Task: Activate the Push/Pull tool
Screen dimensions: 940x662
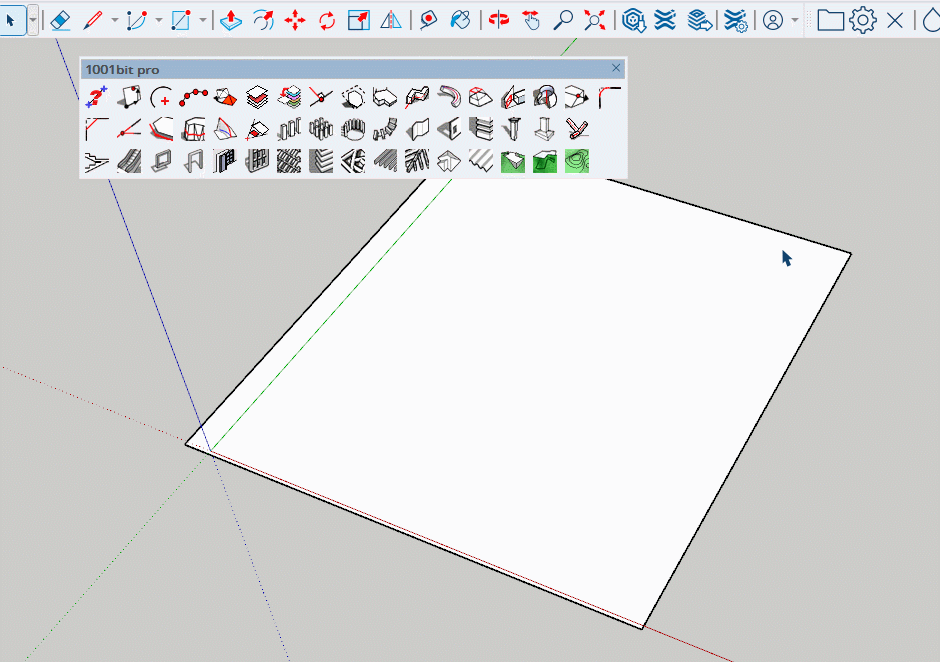Action: [x=231, y=20]
